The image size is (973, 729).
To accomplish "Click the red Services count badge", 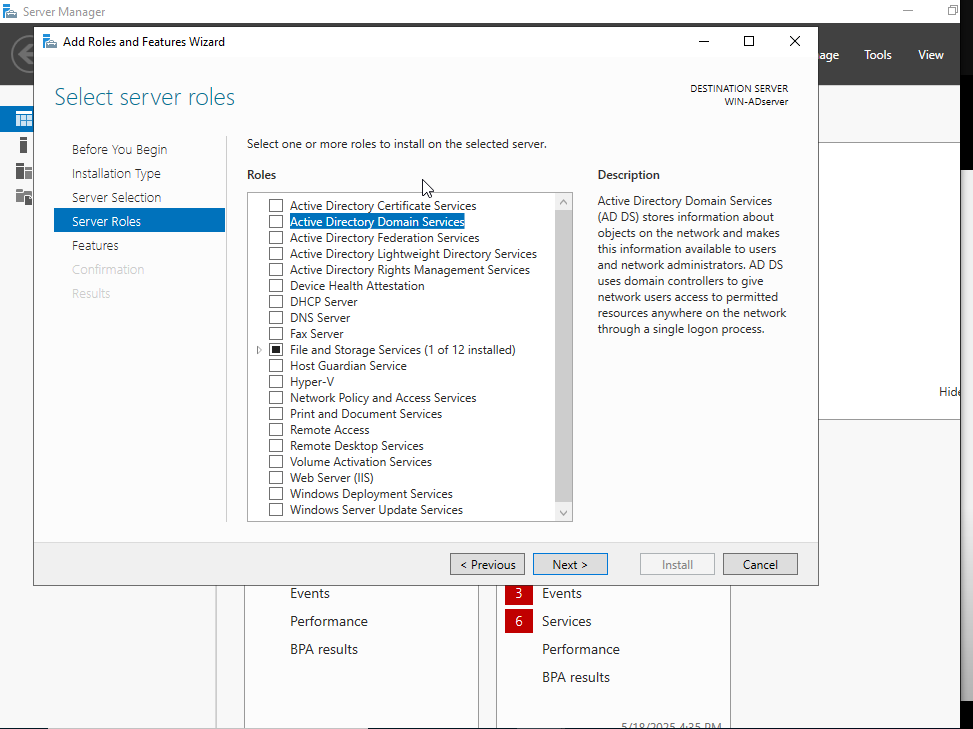I will 518,621.
